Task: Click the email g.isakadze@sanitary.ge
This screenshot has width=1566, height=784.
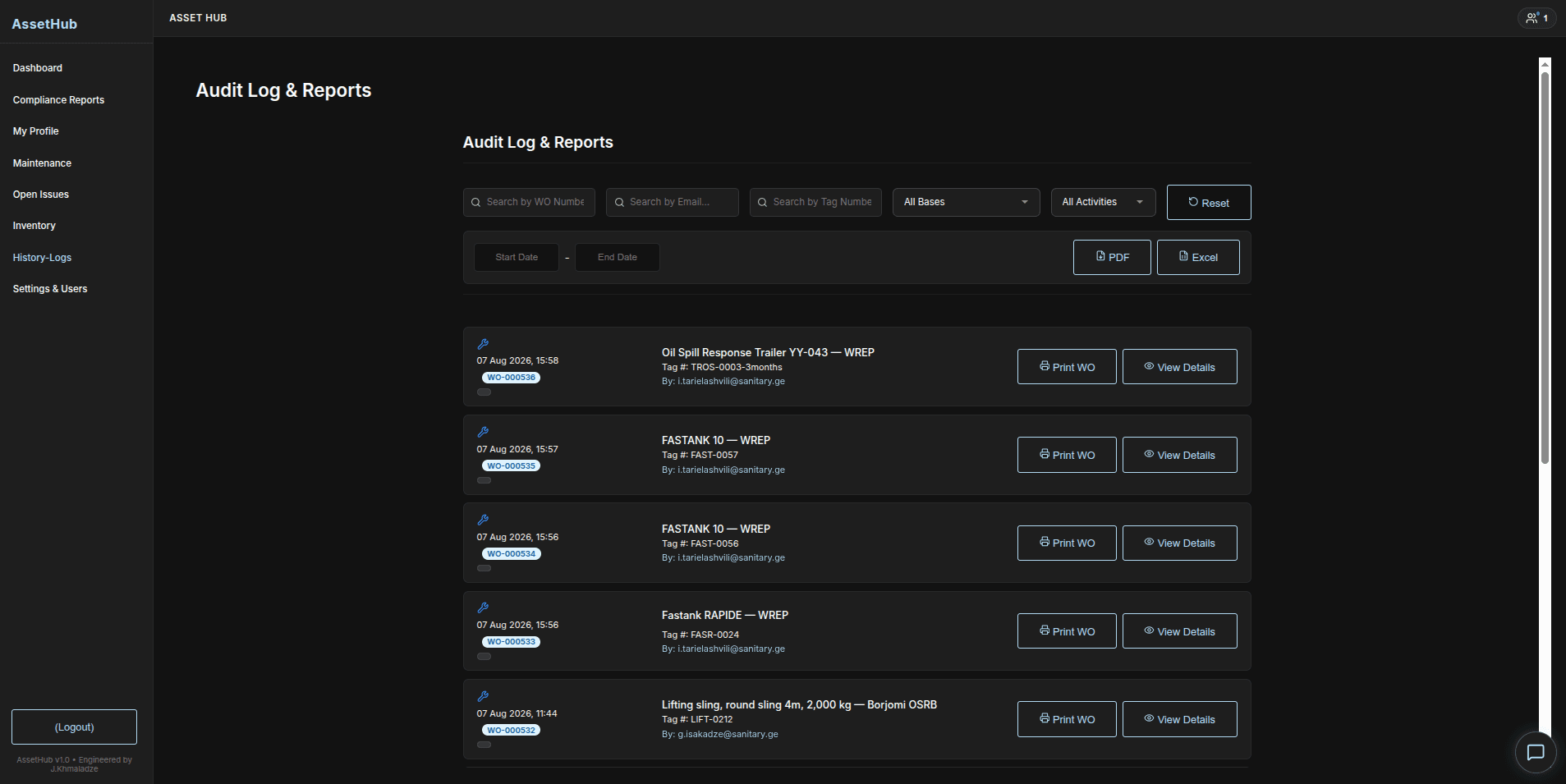Action: [728, 734]
